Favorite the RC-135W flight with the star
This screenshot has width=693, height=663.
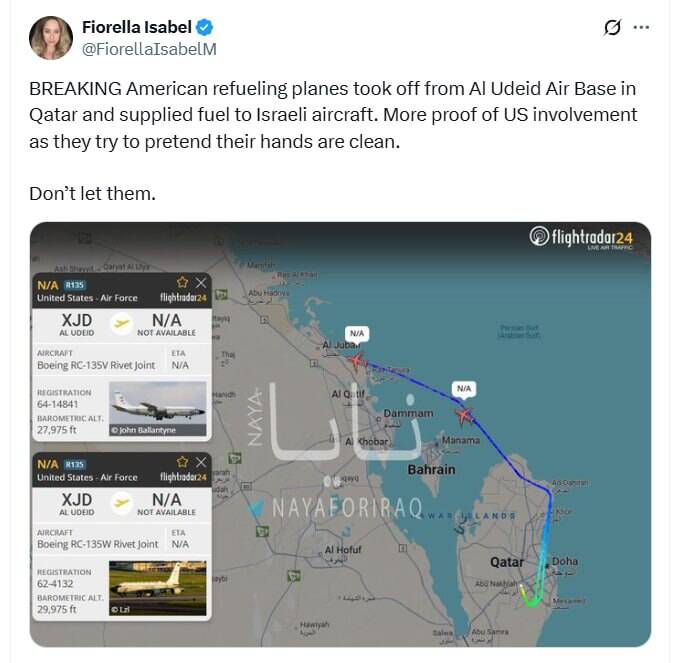tap(182, 463)
